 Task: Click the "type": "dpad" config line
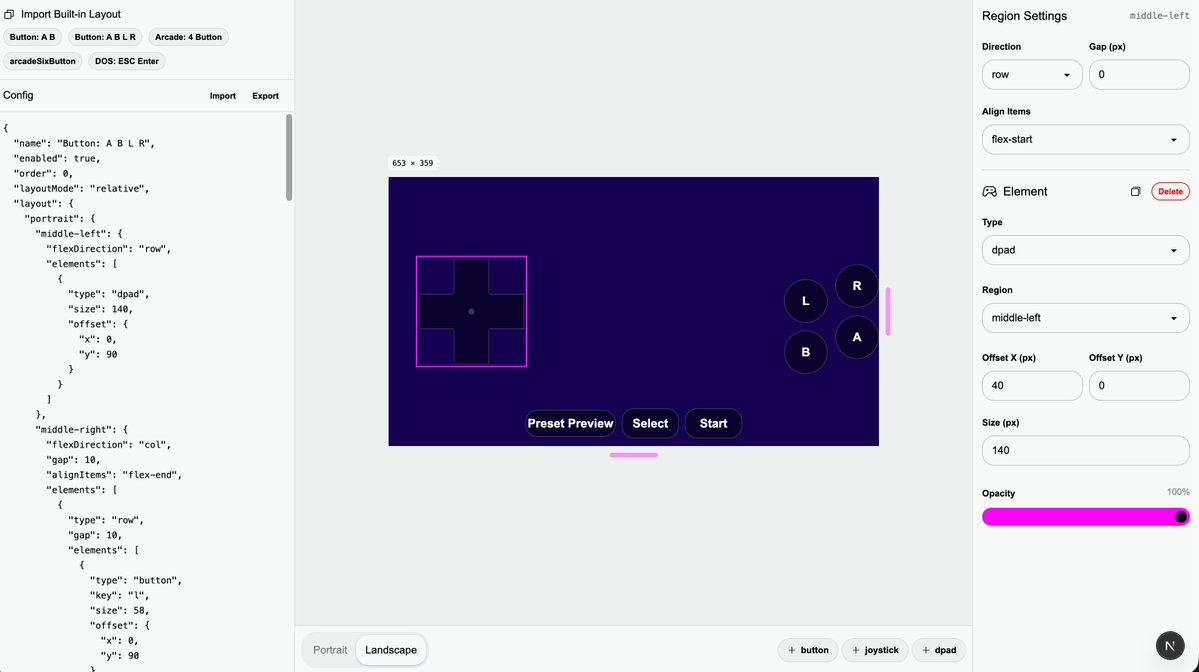(109, 294)
